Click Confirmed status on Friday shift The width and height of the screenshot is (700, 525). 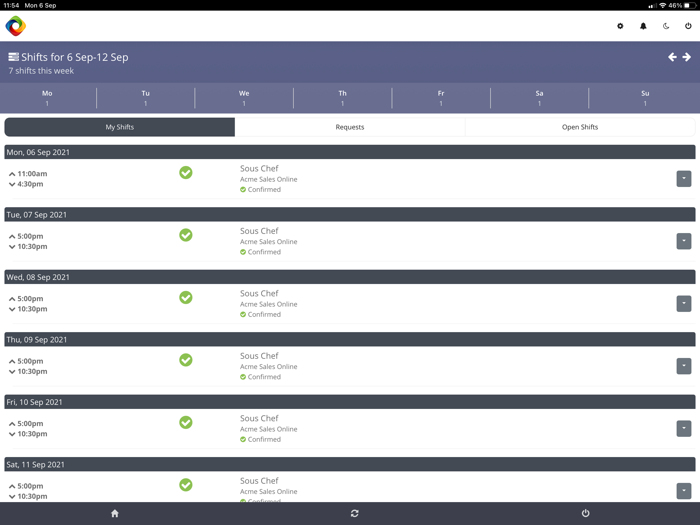260,439
